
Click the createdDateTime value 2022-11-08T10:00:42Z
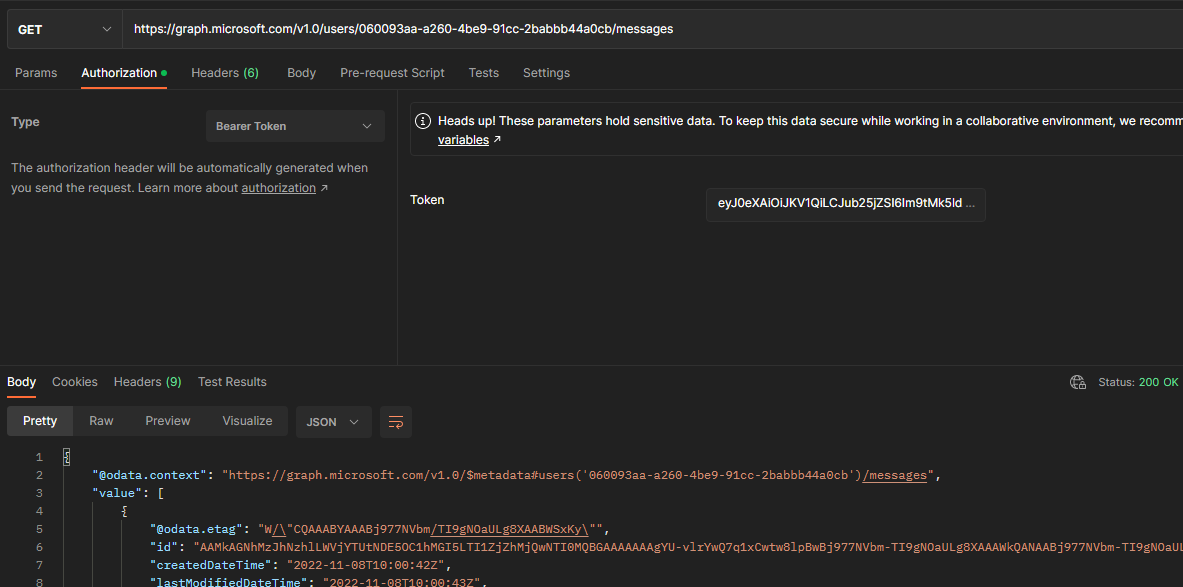[367, 565]
